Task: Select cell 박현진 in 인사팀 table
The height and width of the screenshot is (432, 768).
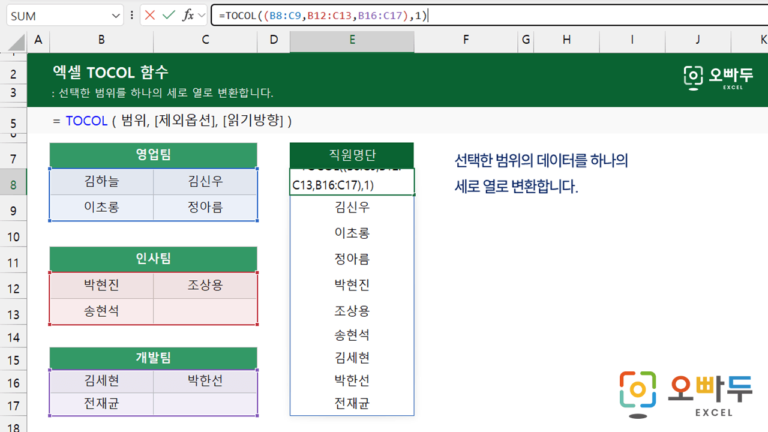Action: pos(101,285)
